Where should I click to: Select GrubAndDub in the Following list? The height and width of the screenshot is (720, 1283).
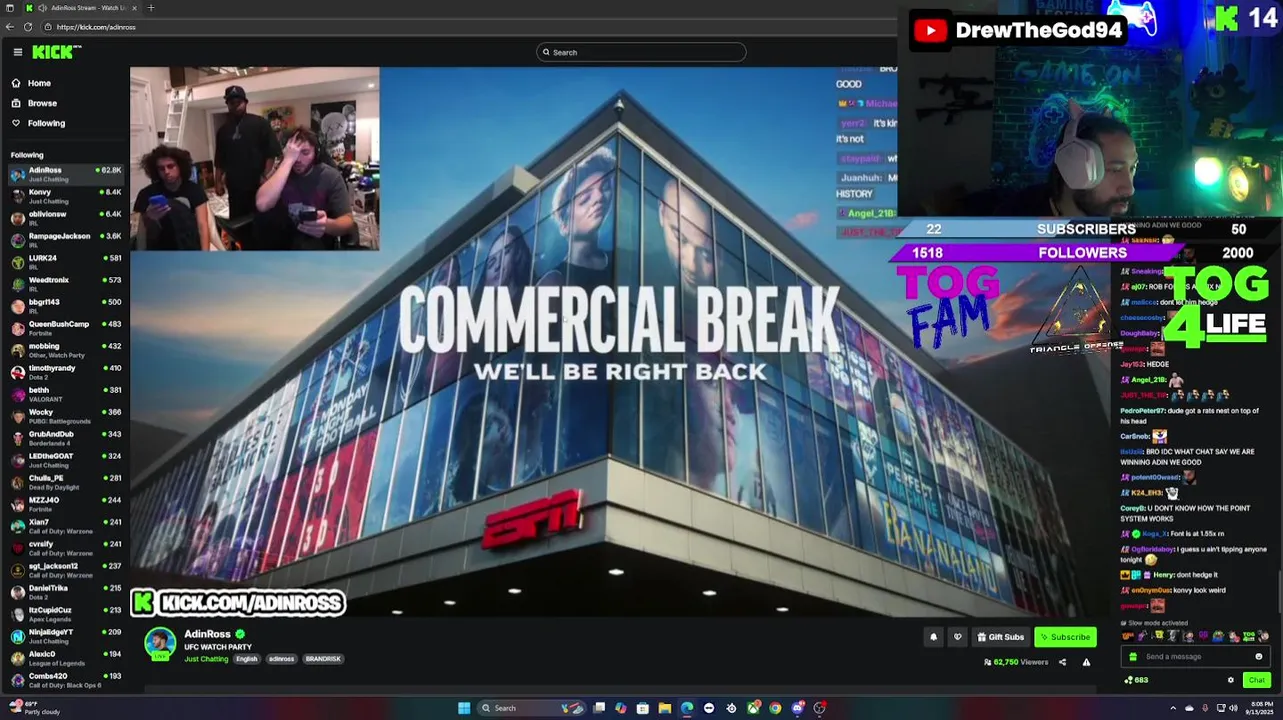(65, 438)
